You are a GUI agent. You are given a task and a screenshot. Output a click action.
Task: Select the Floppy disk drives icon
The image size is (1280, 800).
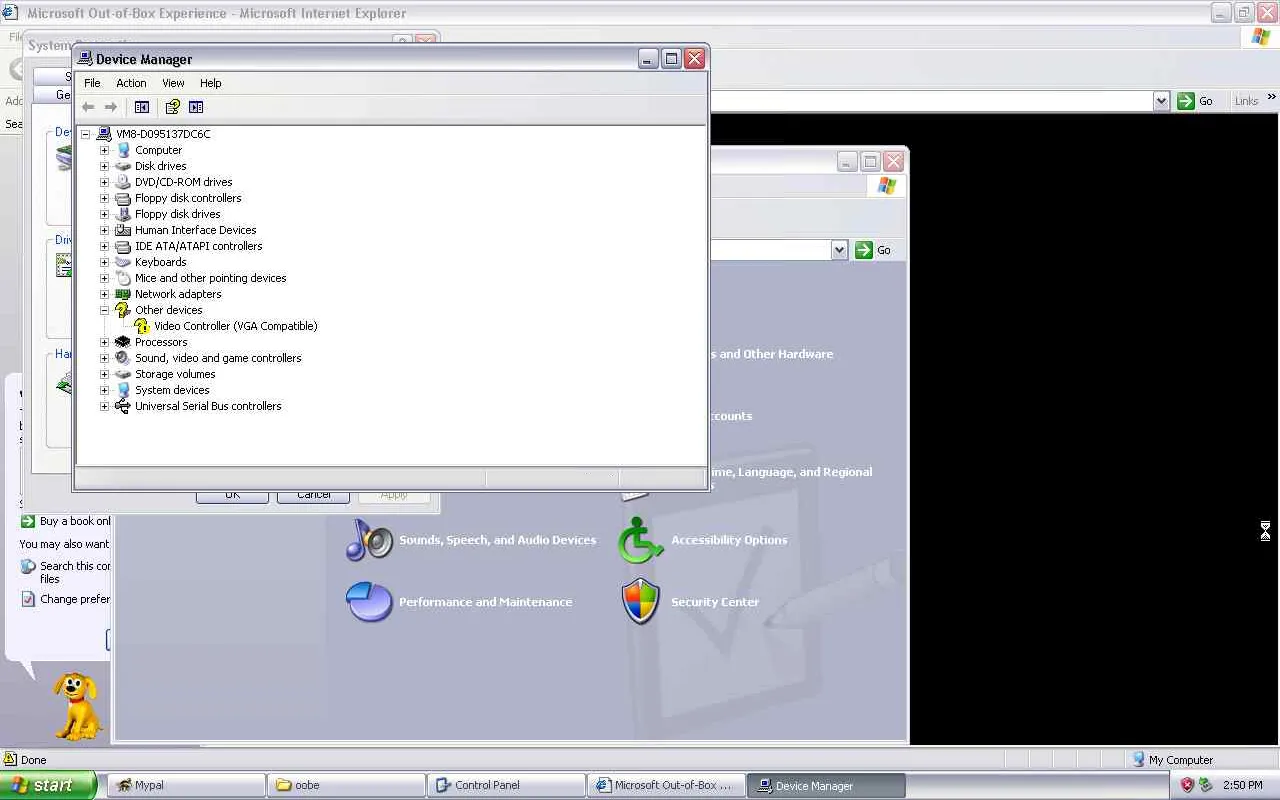(x=123, y=214)
